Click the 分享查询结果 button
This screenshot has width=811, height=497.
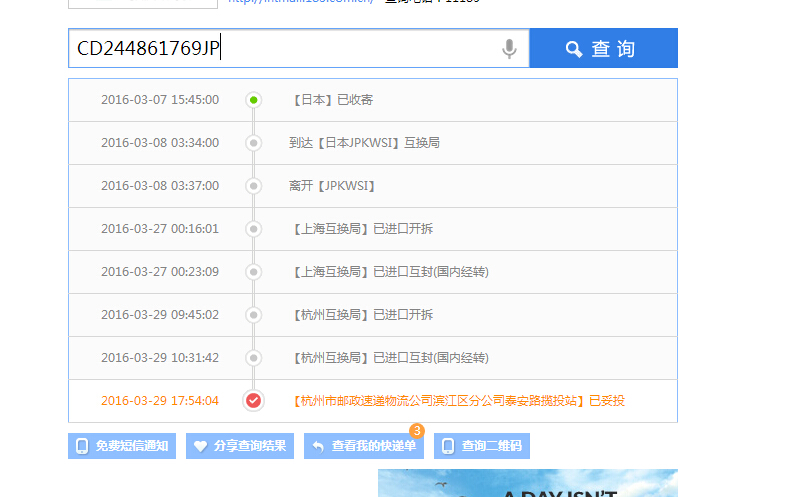240,446
